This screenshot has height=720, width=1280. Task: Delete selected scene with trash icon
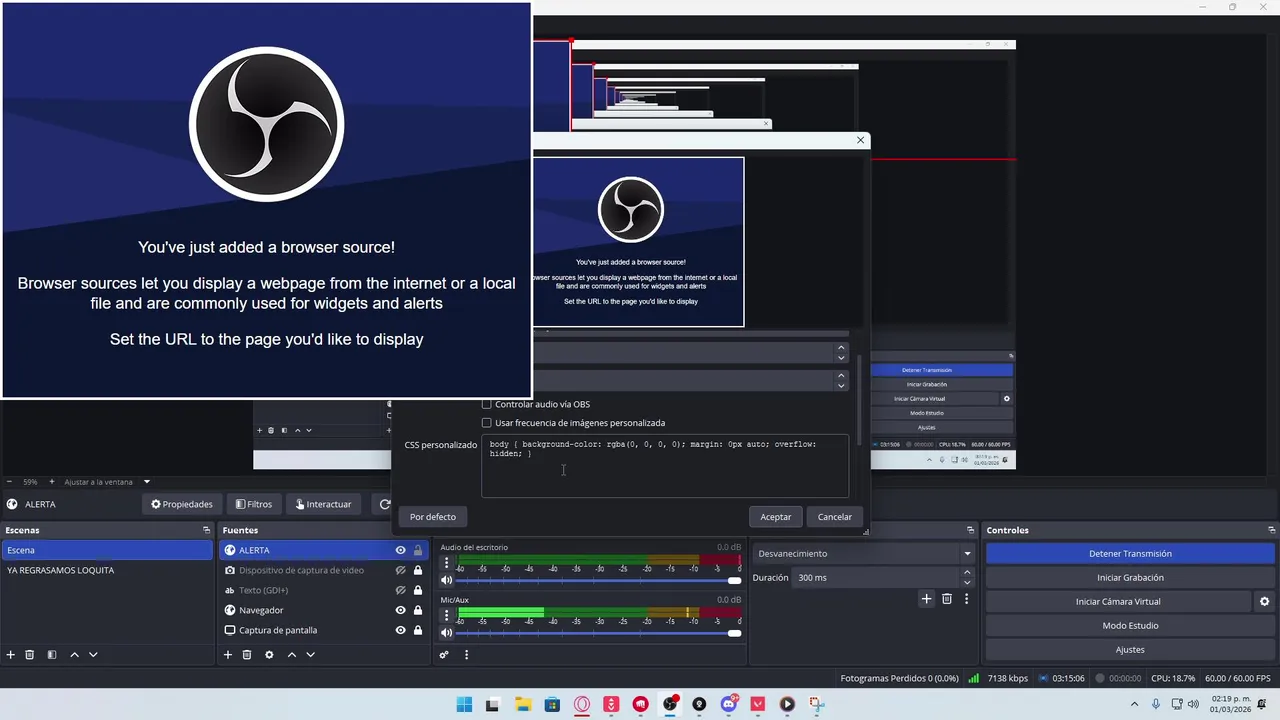[30, 655]
